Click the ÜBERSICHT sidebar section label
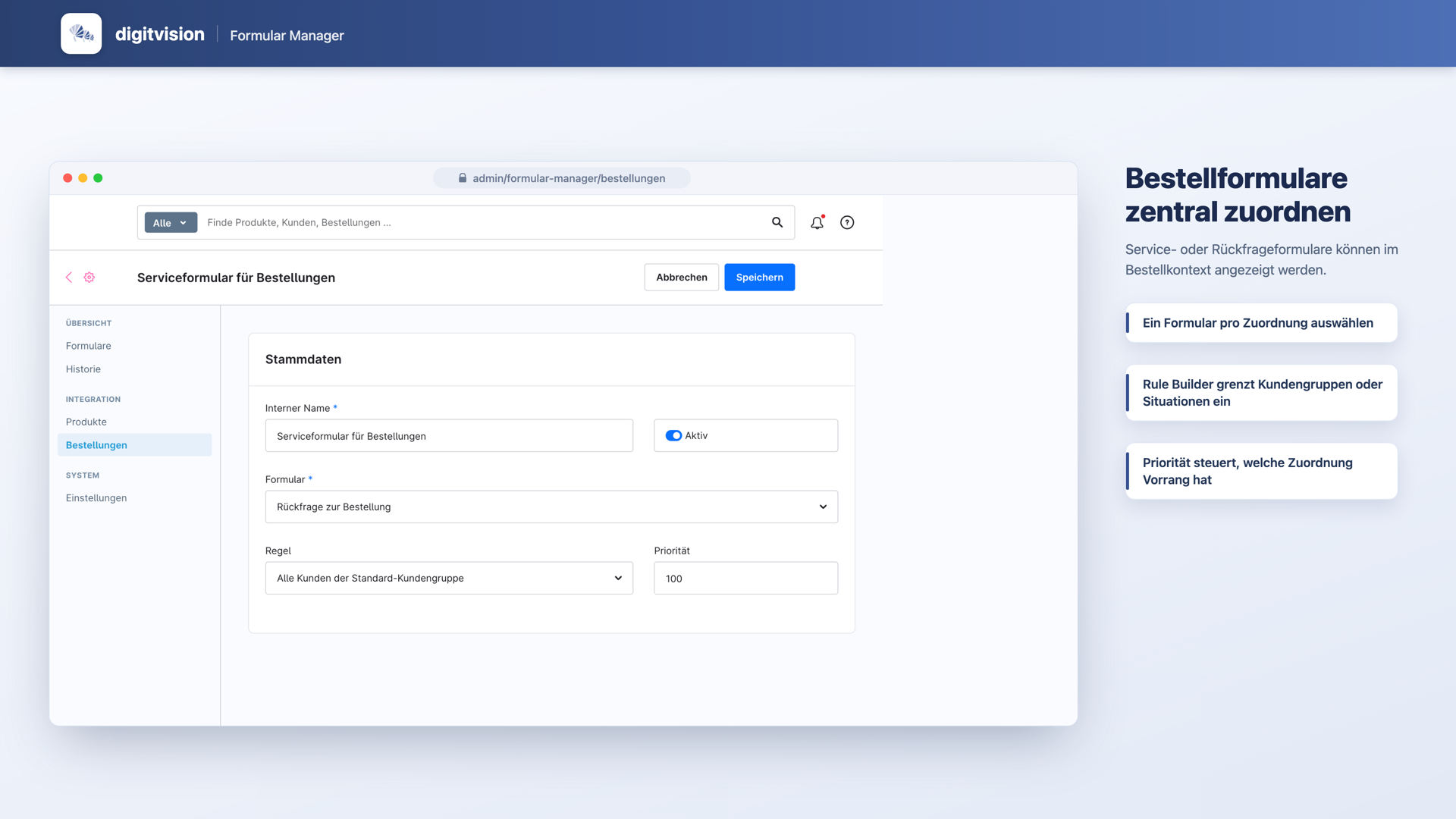The height and width of the screenshot is (819, 1456). [x=89, y=323]
